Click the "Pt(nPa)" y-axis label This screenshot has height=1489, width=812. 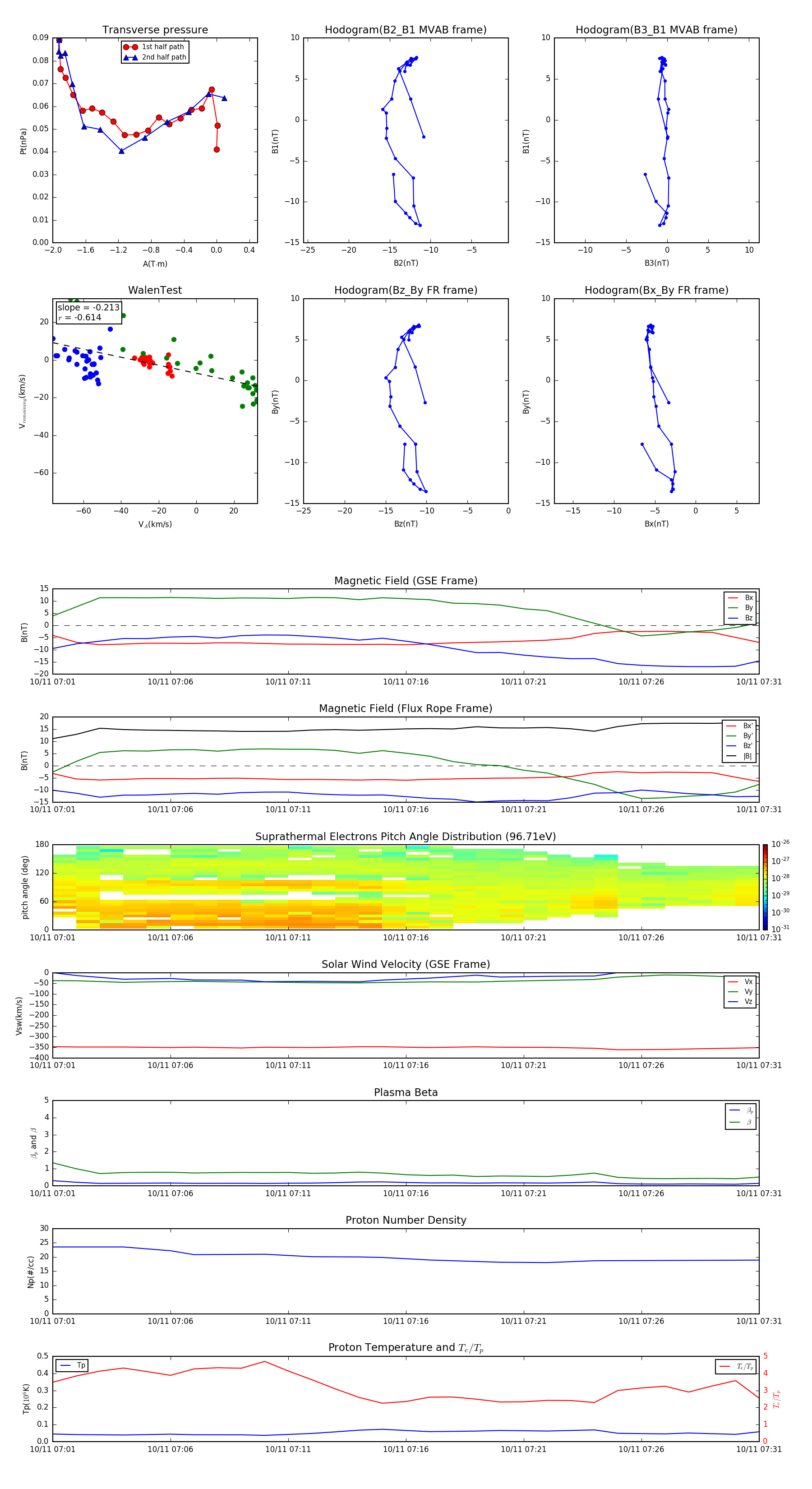point(24,140)
